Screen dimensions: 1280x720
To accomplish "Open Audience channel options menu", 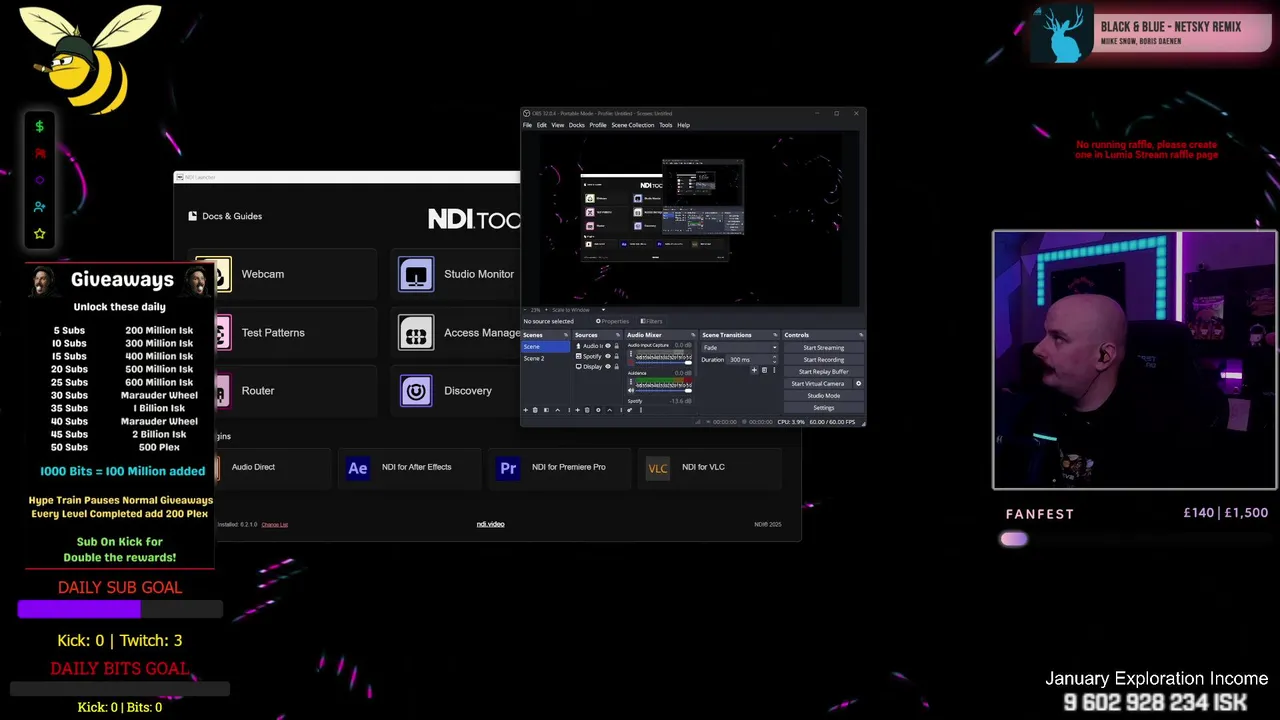I will 631,381.
